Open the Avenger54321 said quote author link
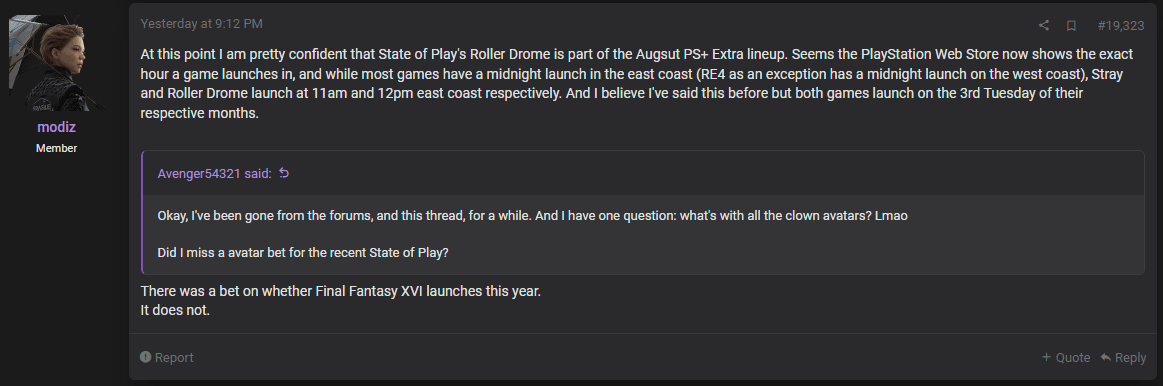The height and width of the screenshot is (386, 1163). pos(215,174)
